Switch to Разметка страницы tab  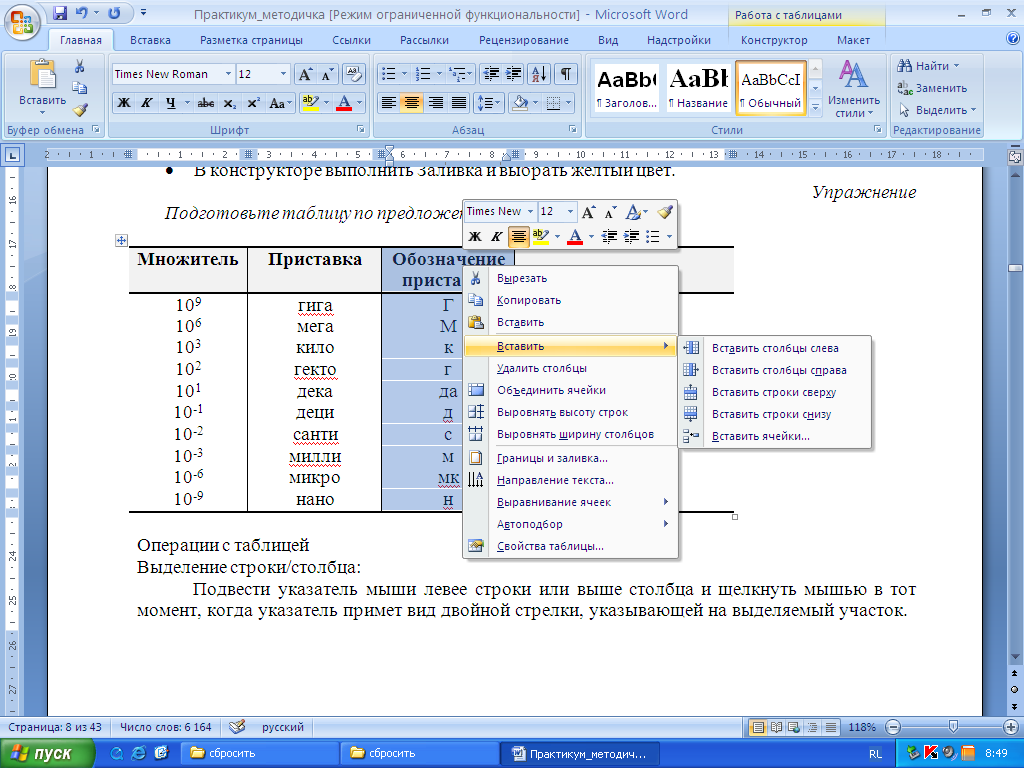click(251, 40)
